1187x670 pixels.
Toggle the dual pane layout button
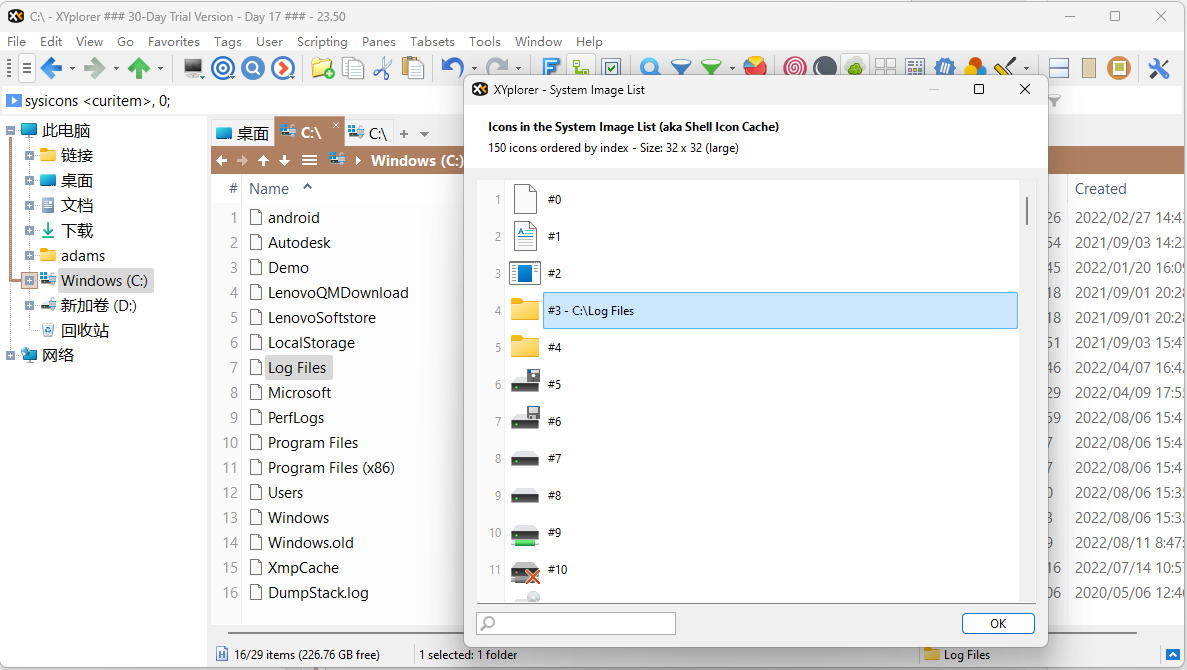(x=1059, y=68)
